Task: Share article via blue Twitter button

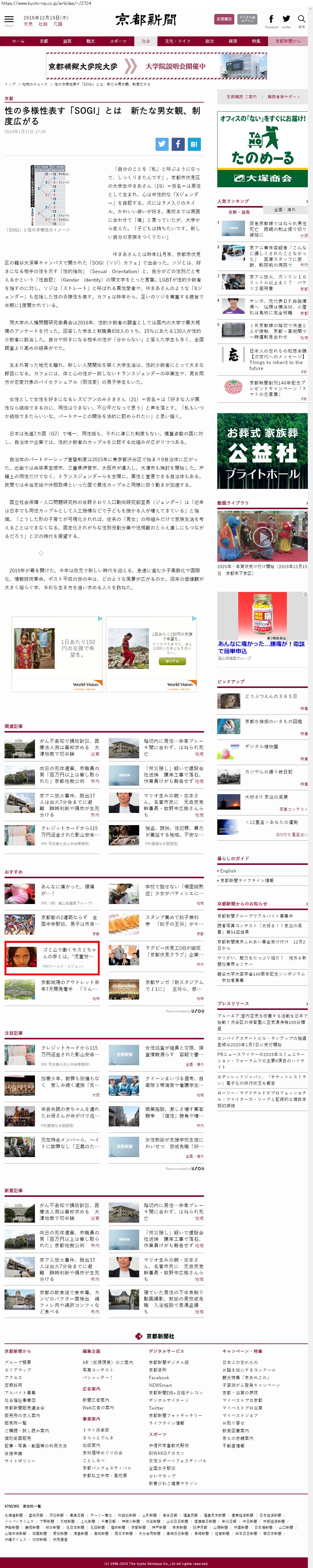Action: pyautogui.click(x=161, y=144)
